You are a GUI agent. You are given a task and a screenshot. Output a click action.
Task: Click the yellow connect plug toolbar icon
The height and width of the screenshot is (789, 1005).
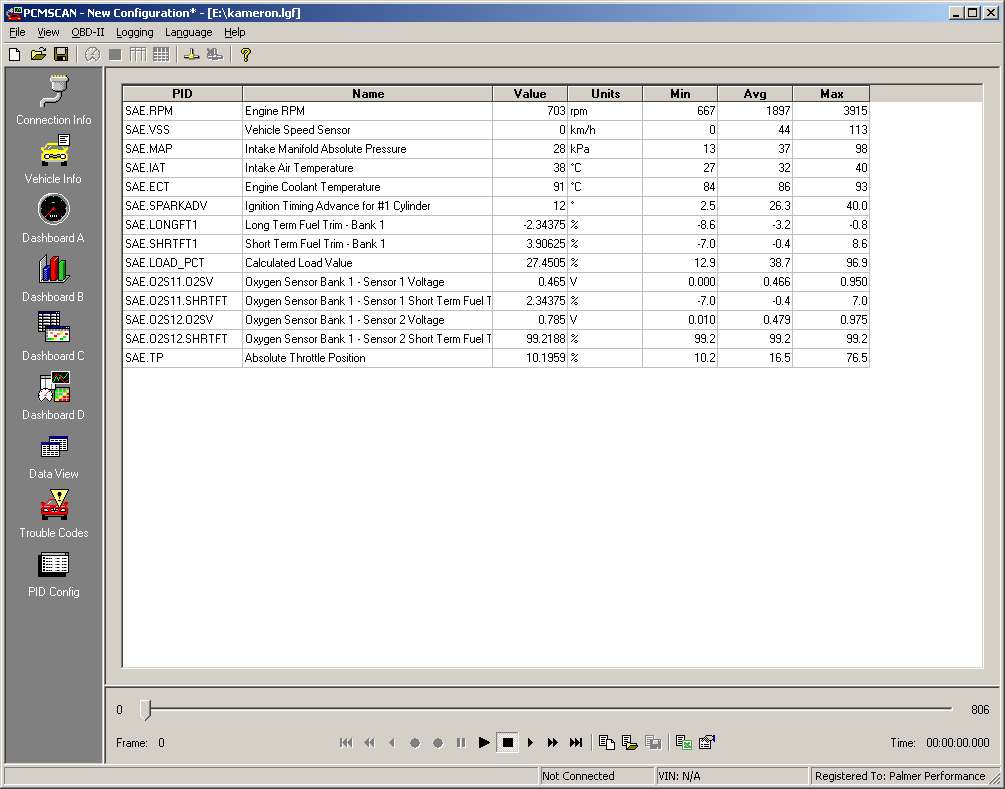click(x=192, y=54)
